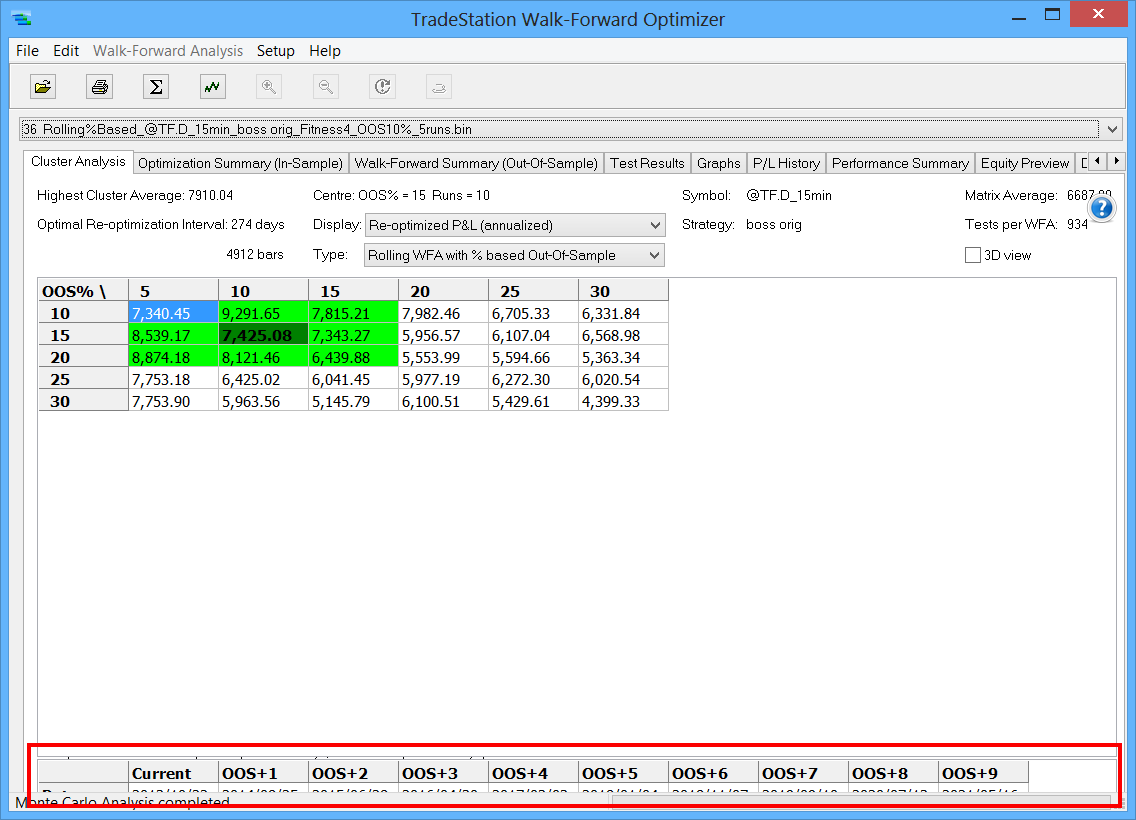This screenshot has height=820, width=1136.
Task: Switch to the P/L History tab
Action: point(786,163)
